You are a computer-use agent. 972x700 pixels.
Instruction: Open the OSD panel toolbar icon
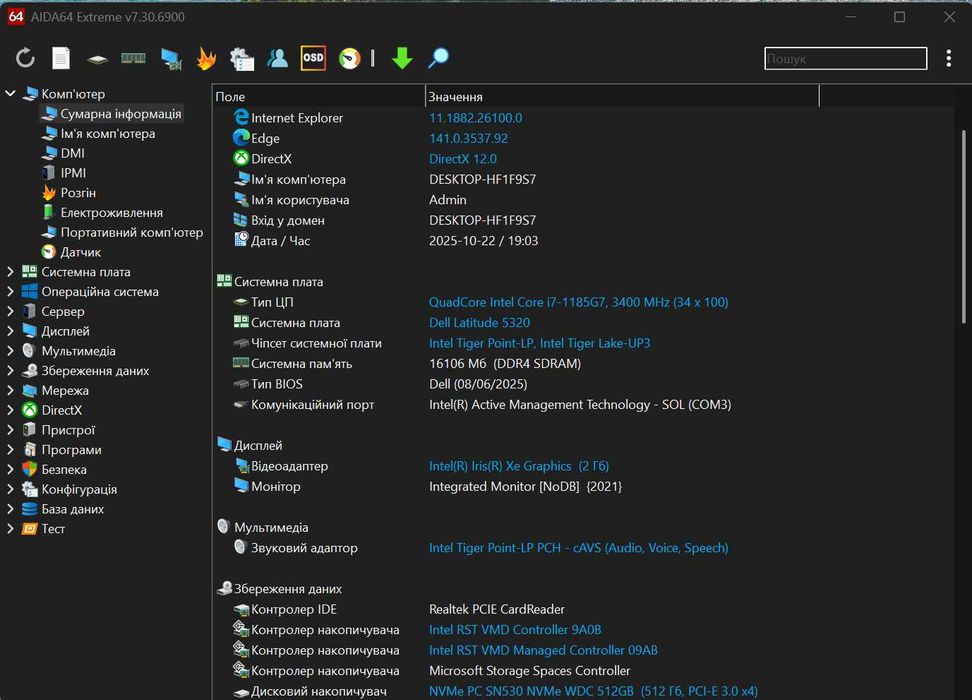click(x=313, y=58)
